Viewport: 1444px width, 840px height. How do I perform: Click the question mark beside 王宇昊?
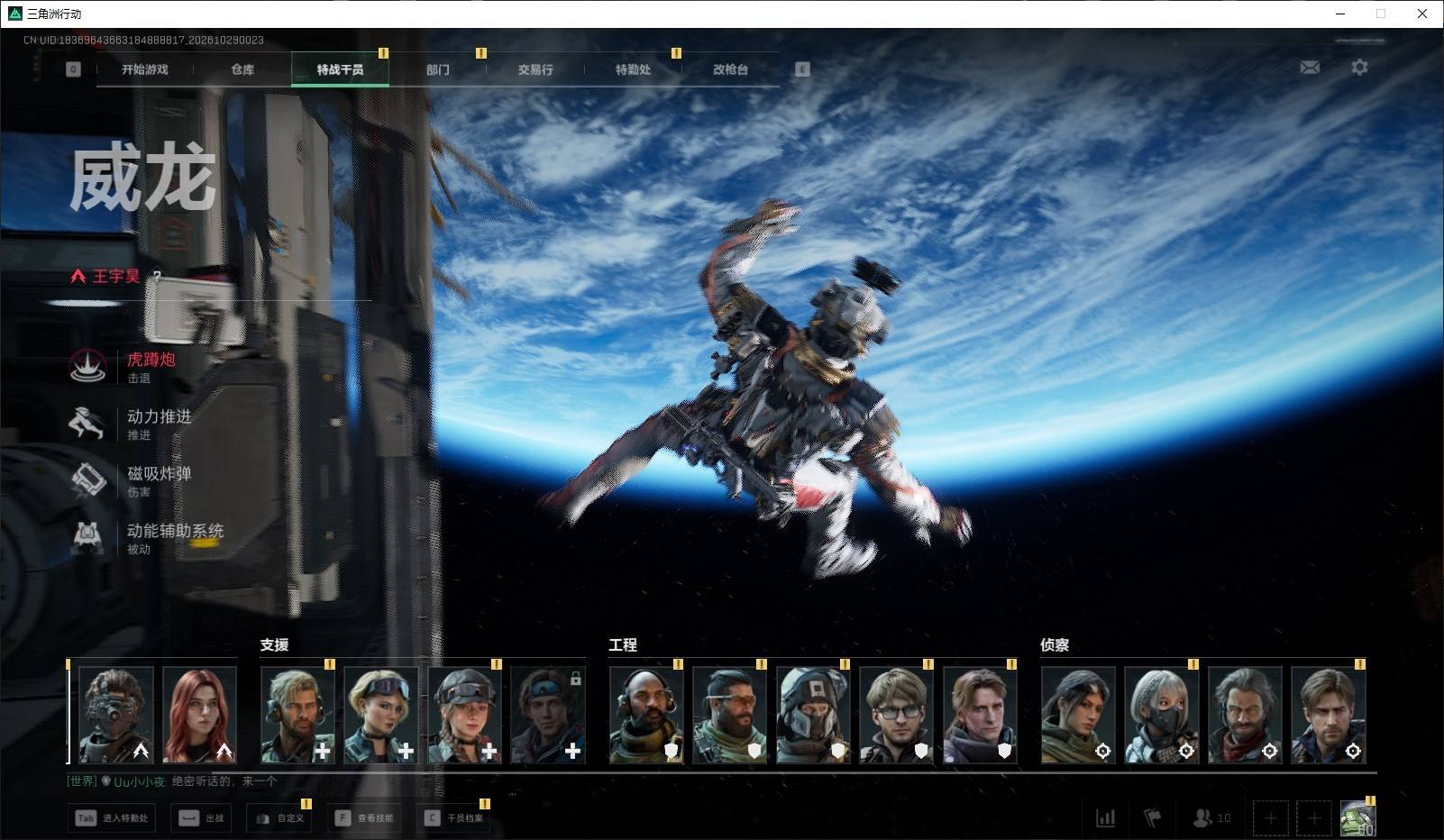(157, 276)
